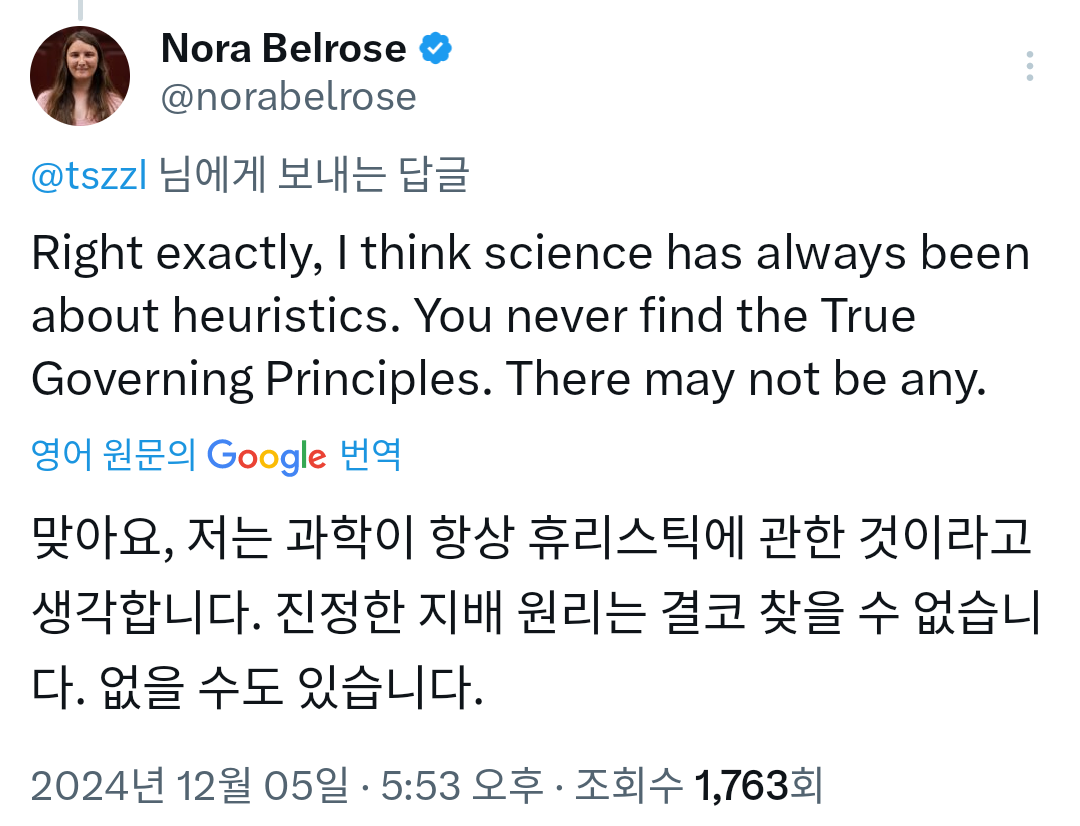1080x826 pixels.
Task: Click the blue verified checkmark badge
Action: pos(435,48)
